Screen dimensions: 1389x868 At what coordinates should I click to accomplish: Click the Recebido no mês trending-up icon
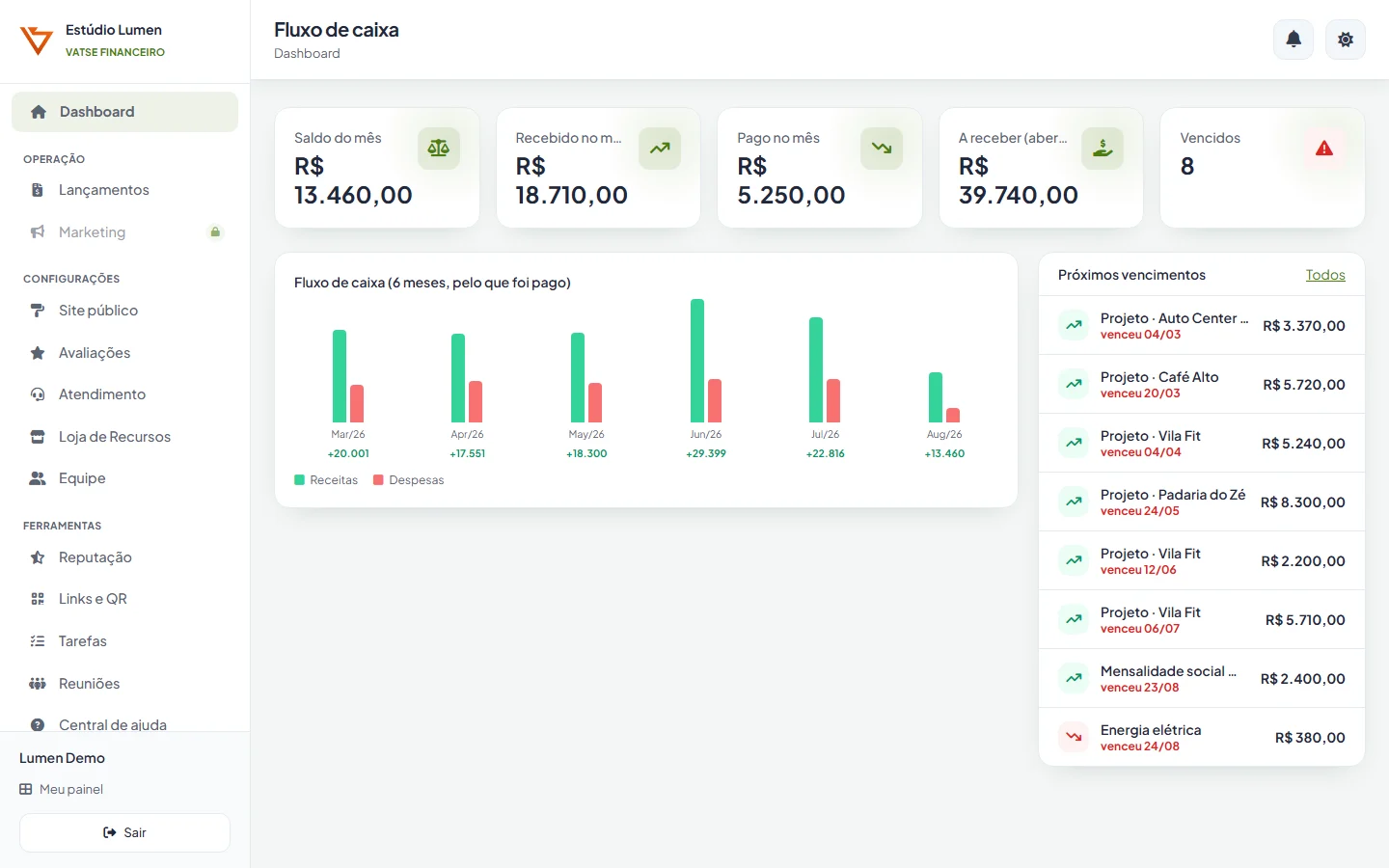point(660,149)
